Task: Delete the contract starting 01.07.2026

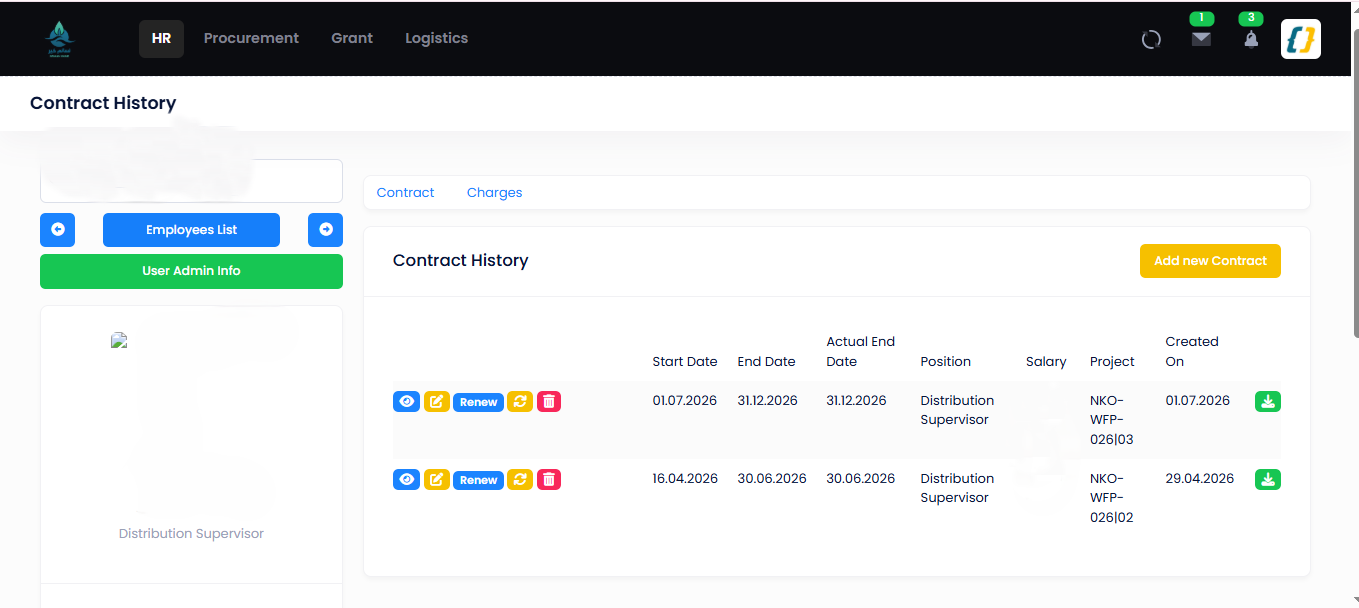Action: pos(549,401)
